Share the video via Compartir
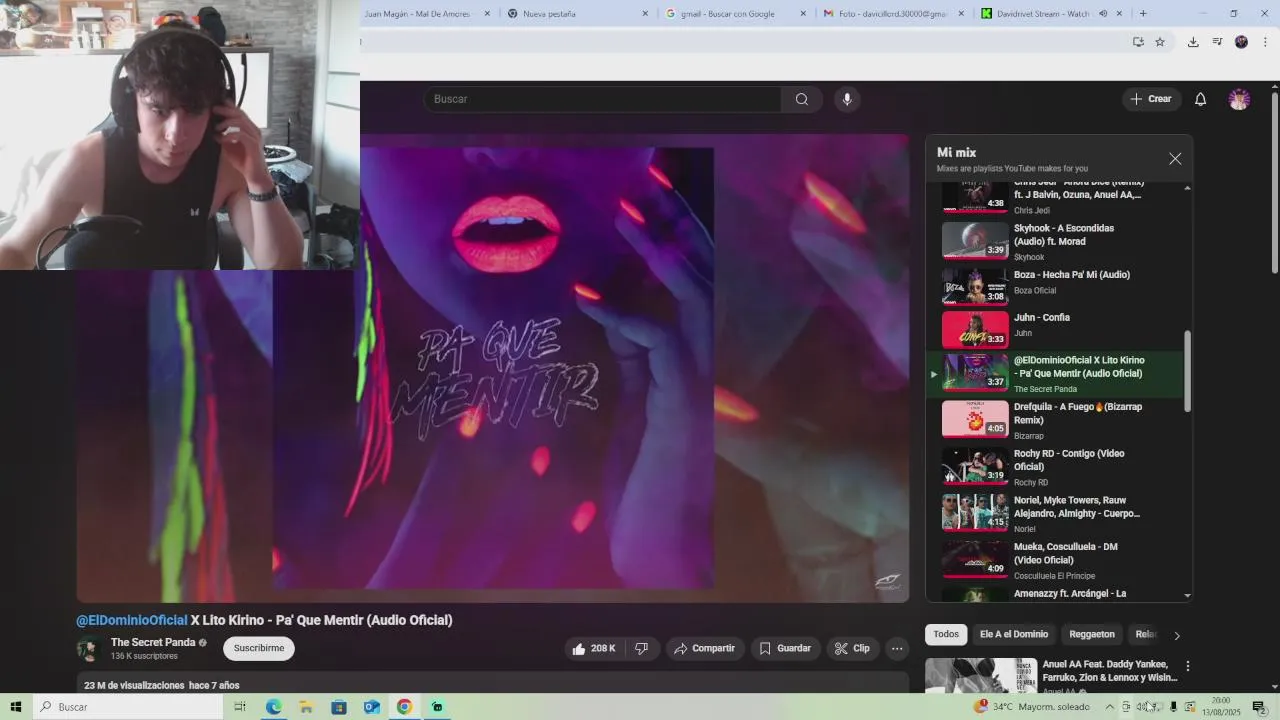The width and height of the screenshot is (1280, 720). [x=704, y=648]
